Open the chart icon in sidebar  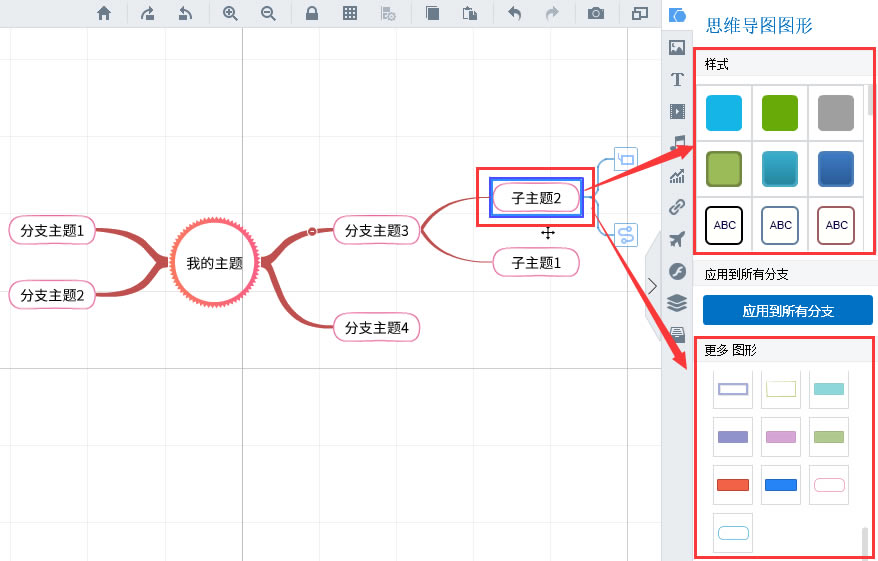[x=678, y=176]
